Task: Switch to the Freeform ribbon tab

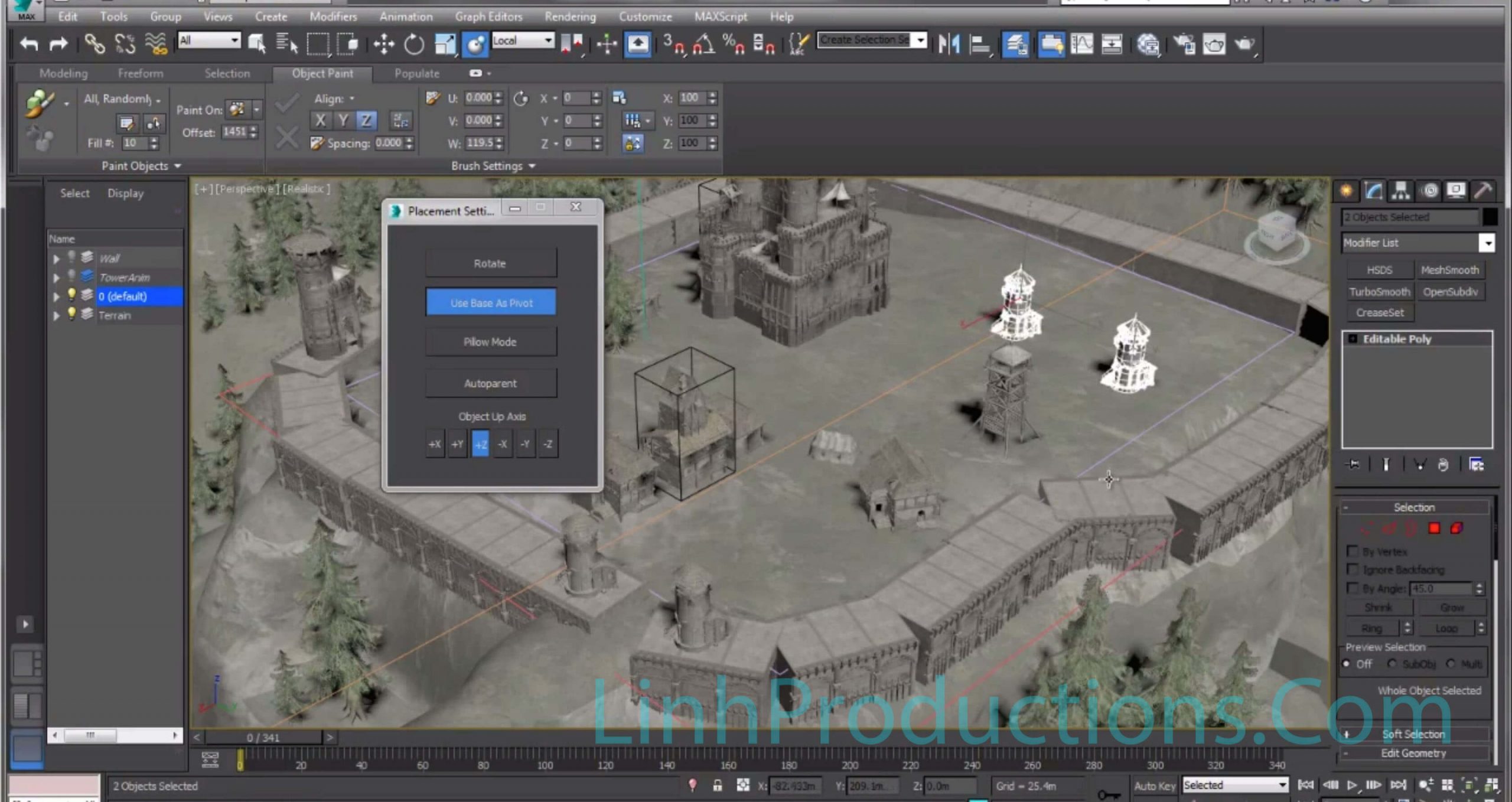Action: tap(141, 73)
